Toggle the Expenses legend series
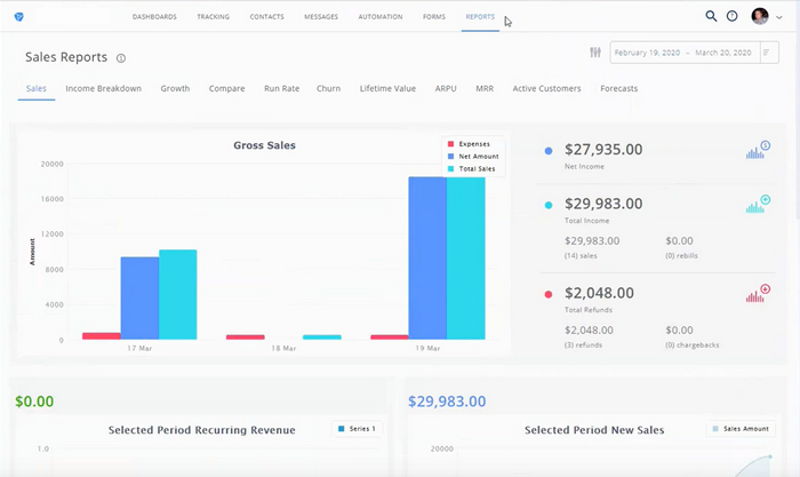Viewport: 800px width, 477px height. click(x=469, y=144)
